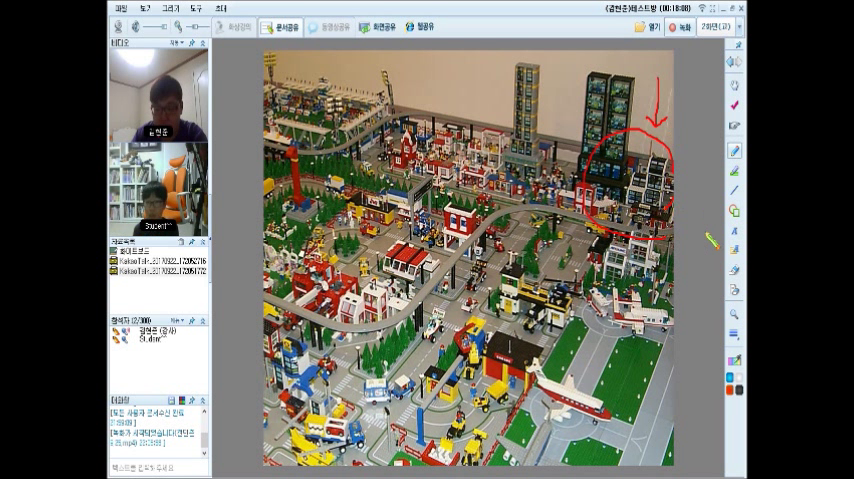Select the hand pan tool
The image size is (854, 479).
pos(734,86)
